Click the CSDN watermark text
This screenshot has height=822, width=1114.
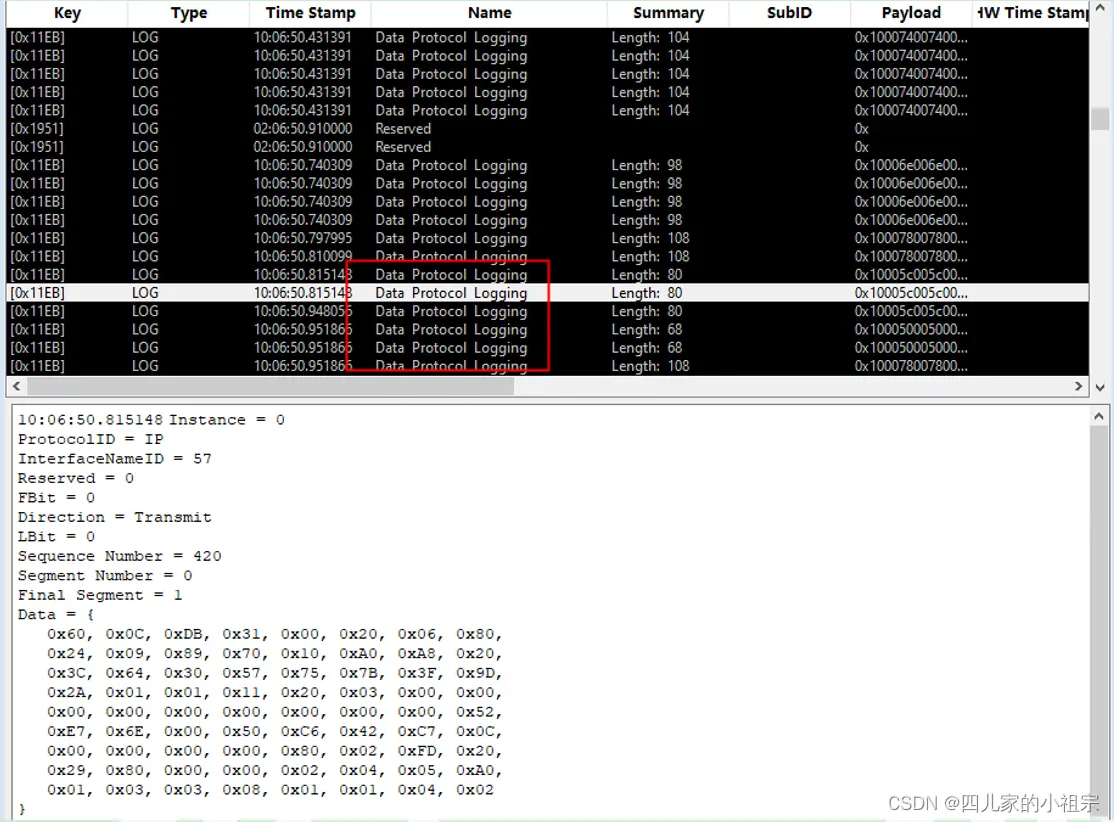point(988,803)
